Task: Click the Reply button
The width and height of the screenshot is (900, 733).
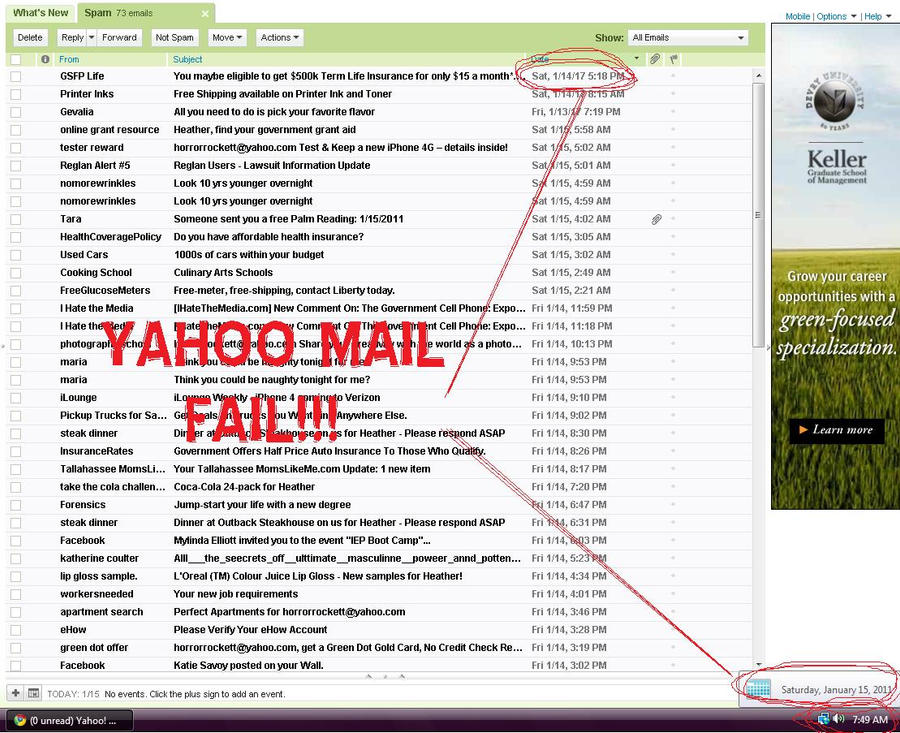Action: coord(72,37)
